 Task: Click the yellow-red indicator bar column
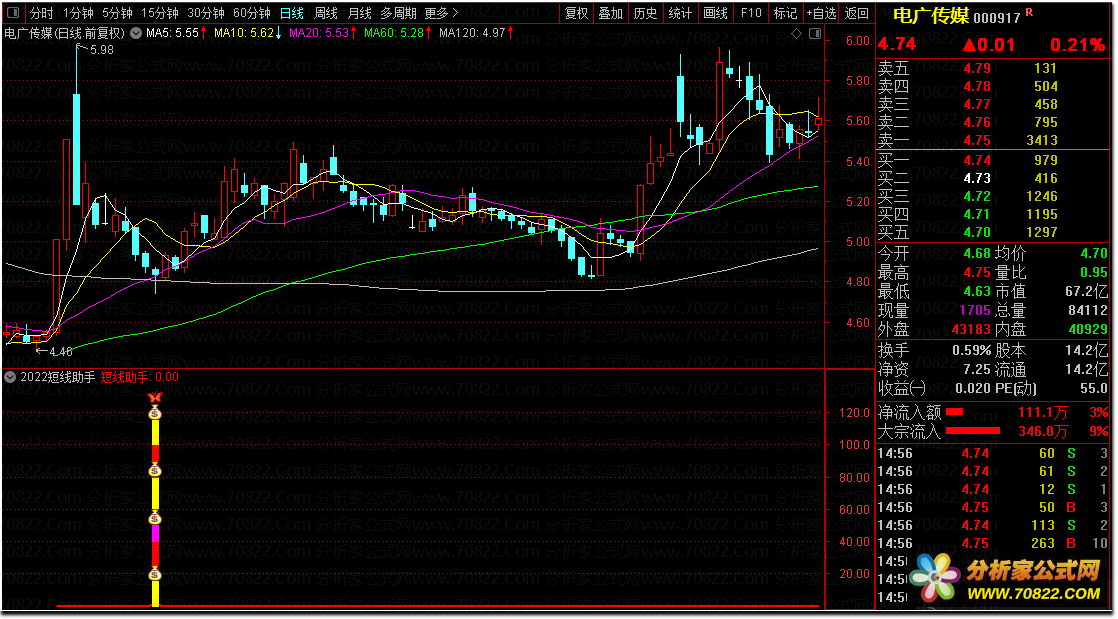(155, 506)
